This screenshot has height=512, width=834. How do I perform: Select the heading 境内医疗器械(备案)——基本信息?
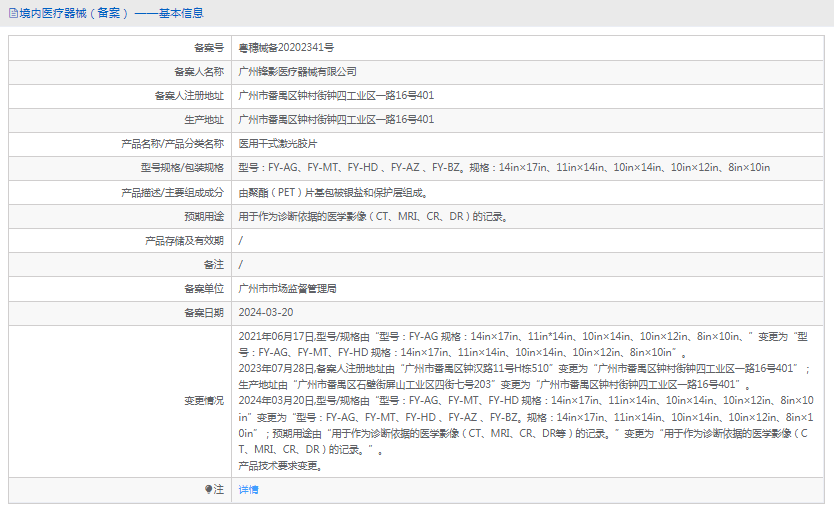click(x=112, y=13)
